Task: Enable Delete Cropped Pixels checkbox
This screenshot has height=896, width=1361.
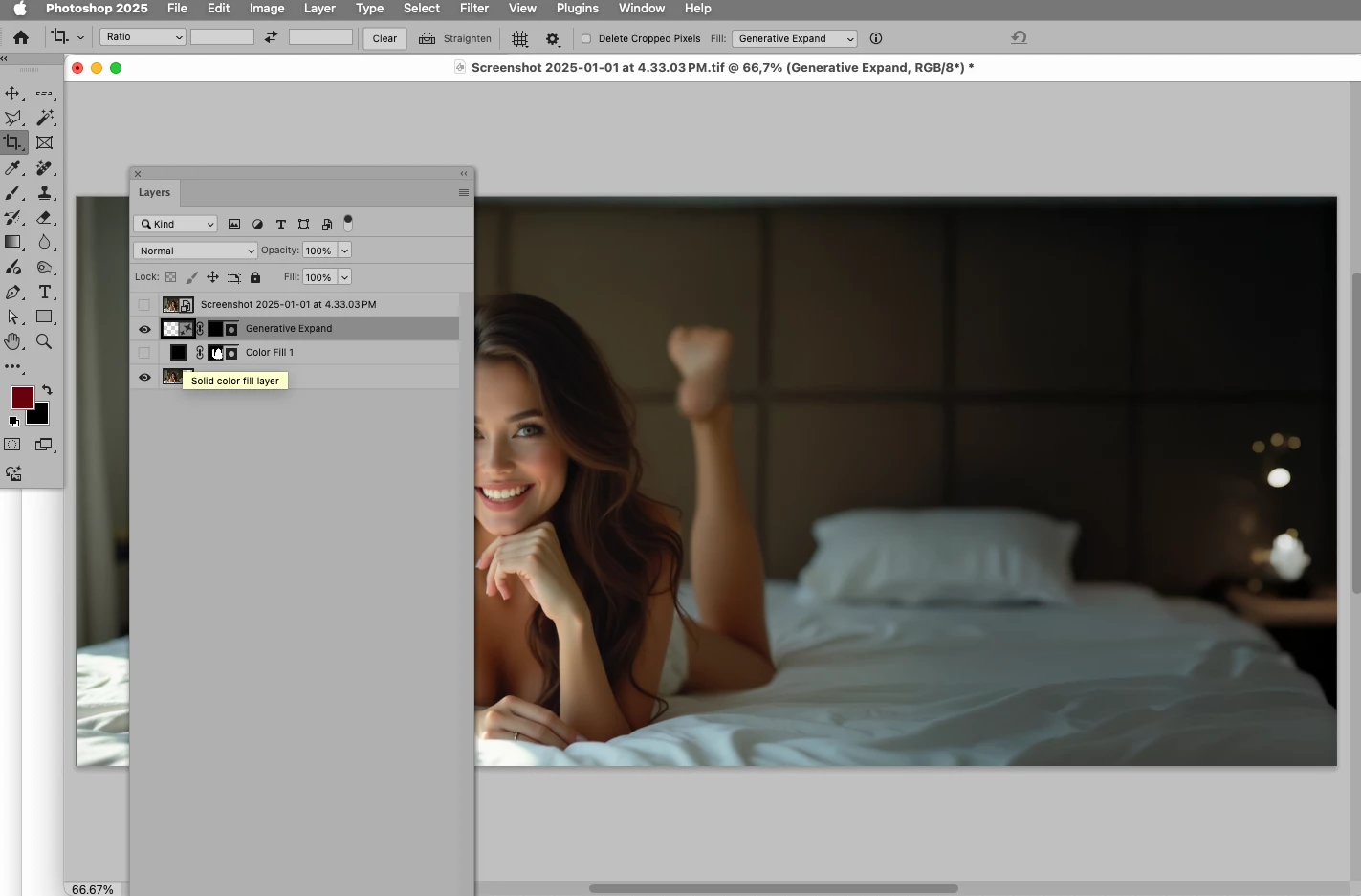Action: pos(586,38)
